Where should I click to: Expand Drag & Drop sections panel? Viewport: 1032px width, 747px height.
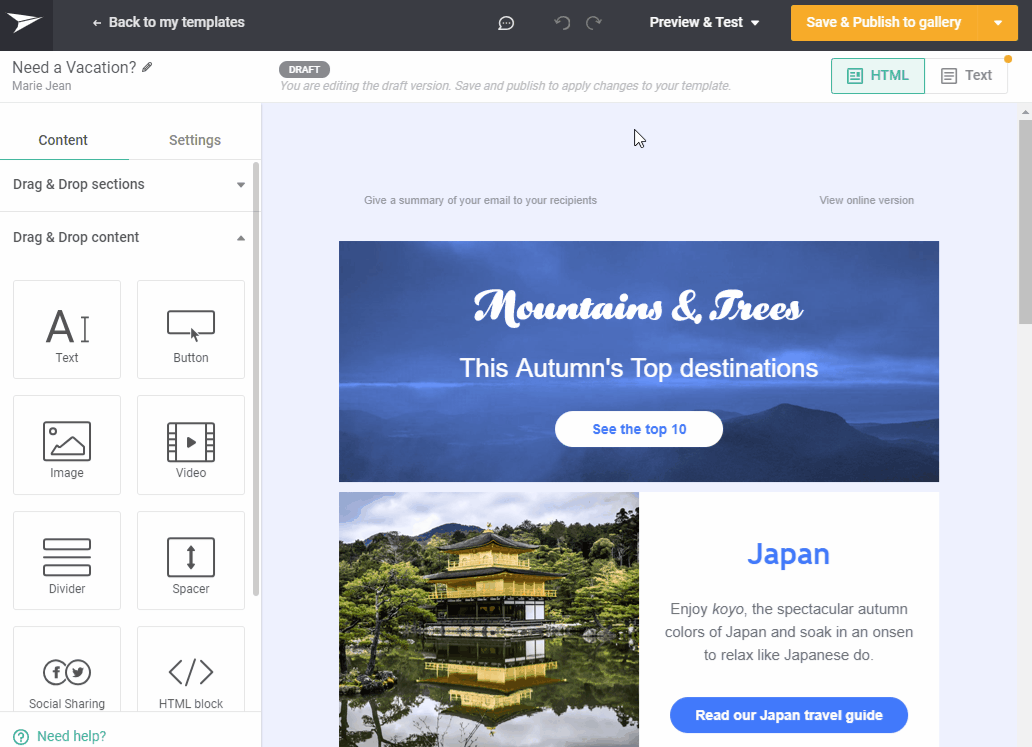pyautogui.click(x=128, y=185)
